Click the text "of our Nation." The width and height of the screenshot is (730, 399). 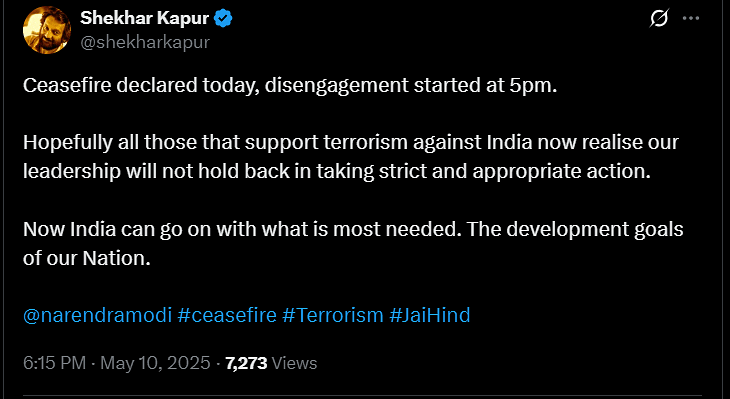[x=87, y=258]
